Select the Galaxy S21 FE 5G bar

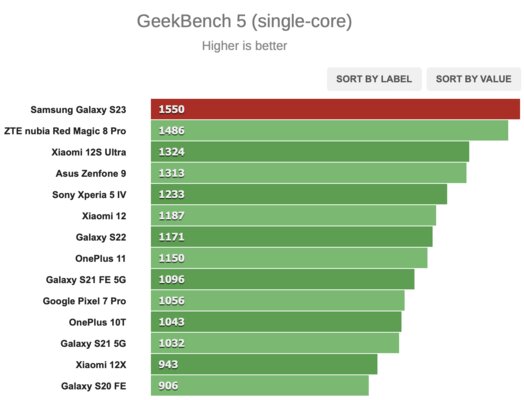pos(282,279)
